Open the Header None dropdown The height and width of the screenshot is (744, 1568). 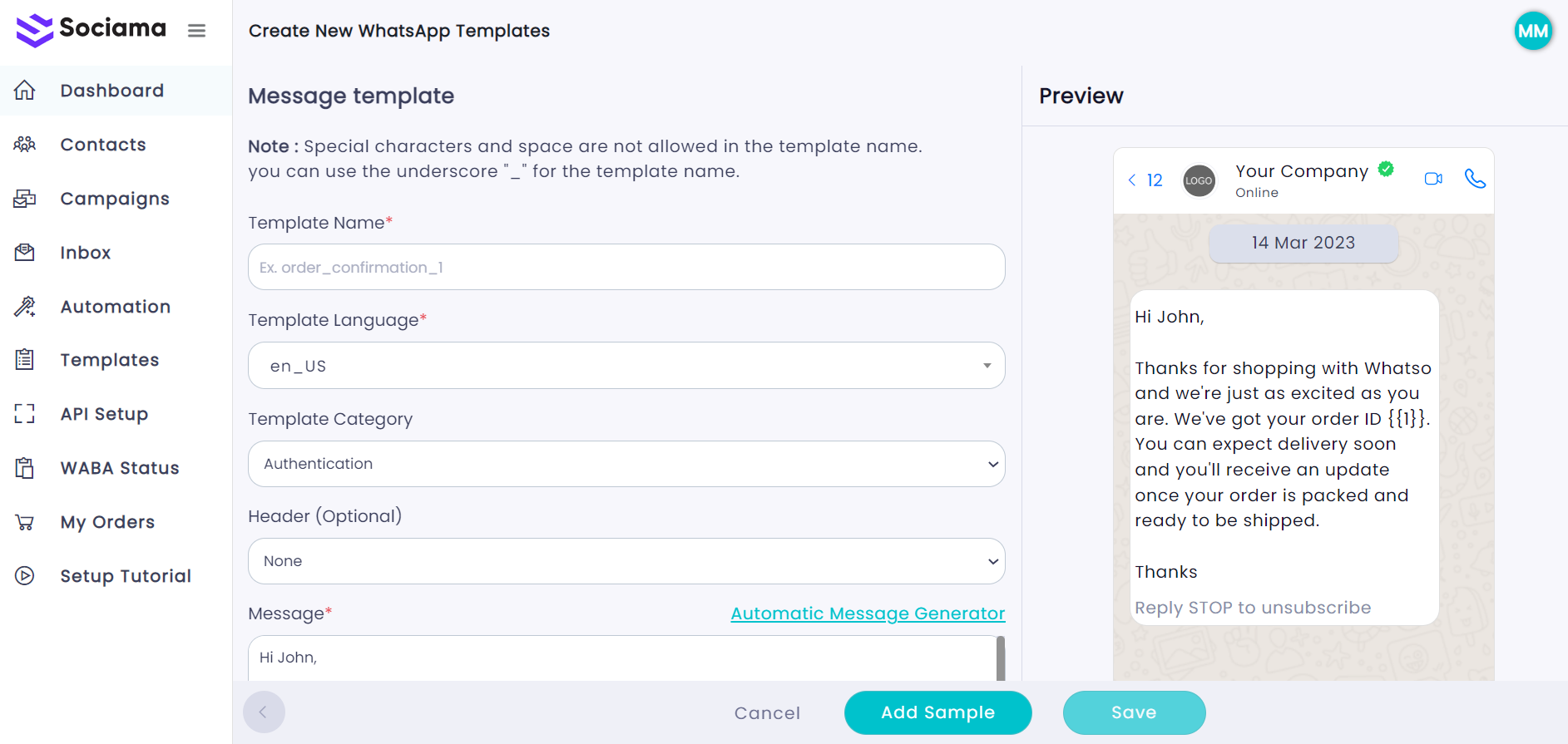point(626,561)
